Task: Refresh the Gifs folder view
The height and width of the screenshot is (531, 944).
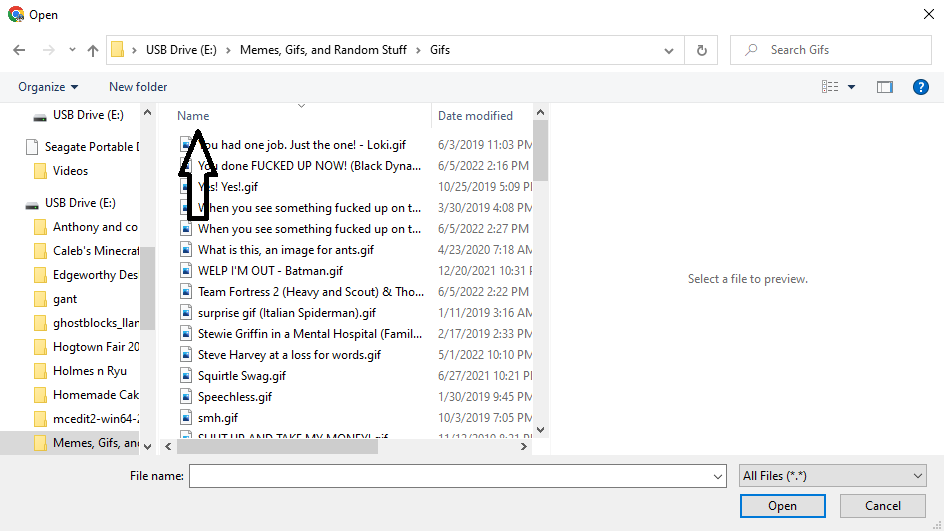Action: coord(701,50)
